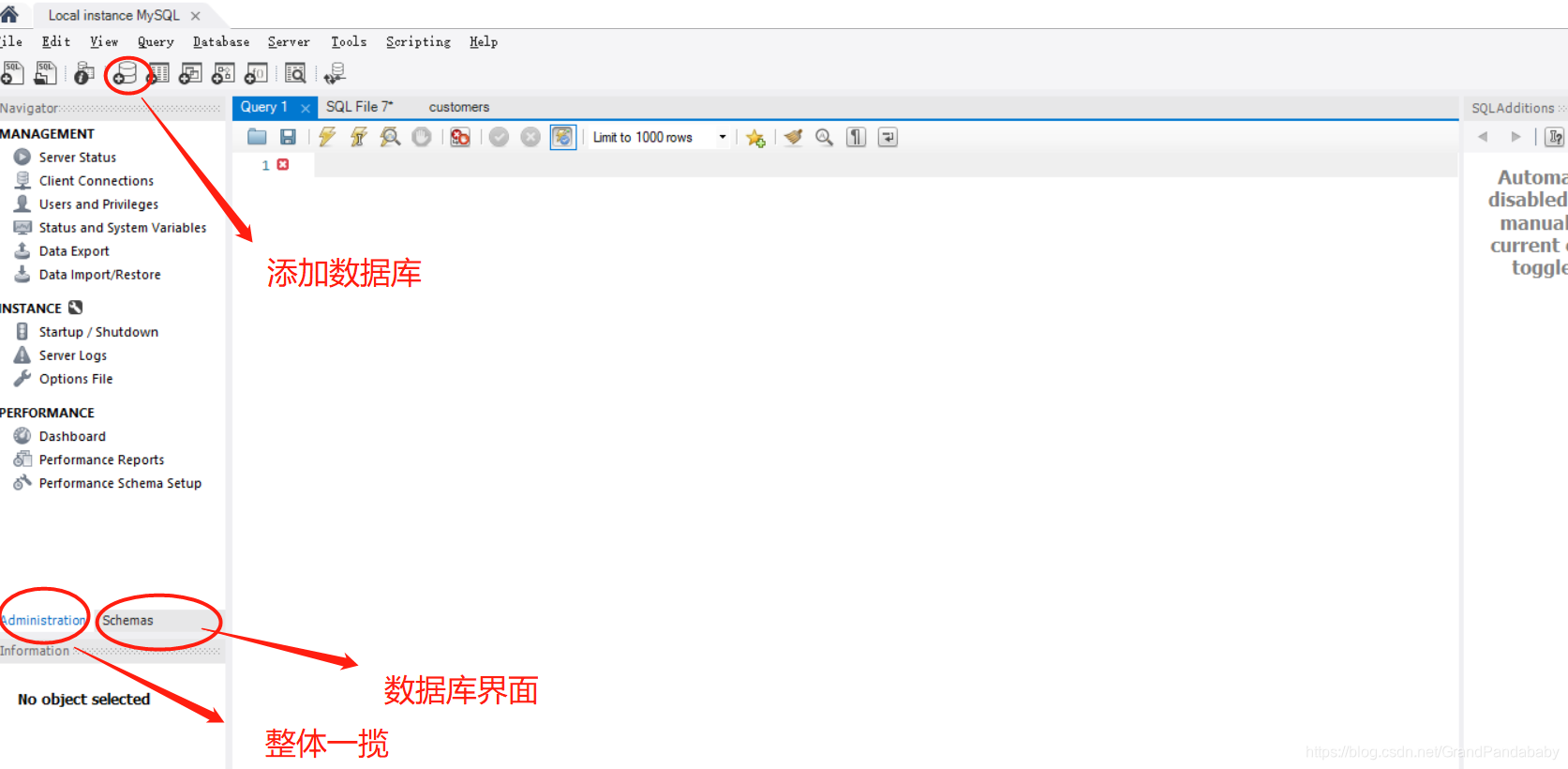The height and width of the screenshot is (769, 1568).
Task: Open Users and Privileges
Action: click(98, 204)
